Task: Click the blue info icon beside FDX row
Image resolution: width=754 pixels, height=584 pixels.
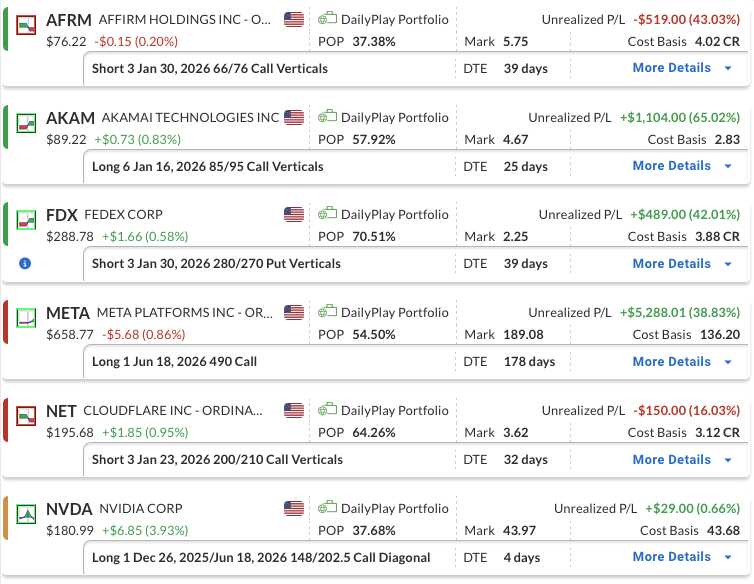Action: point(25,264)
